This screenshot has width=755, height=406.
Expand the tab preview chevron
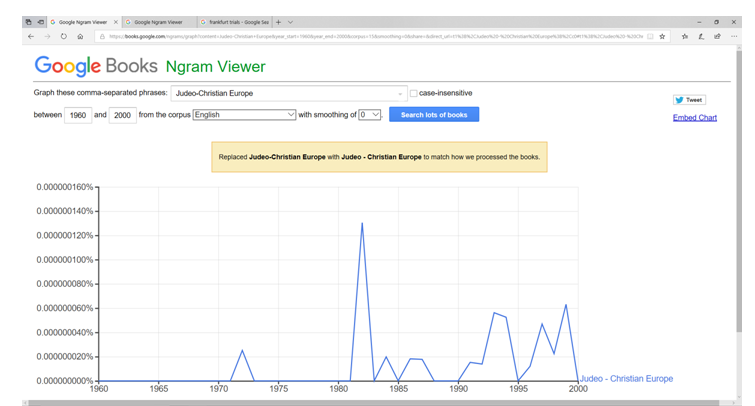coord(290,22)
